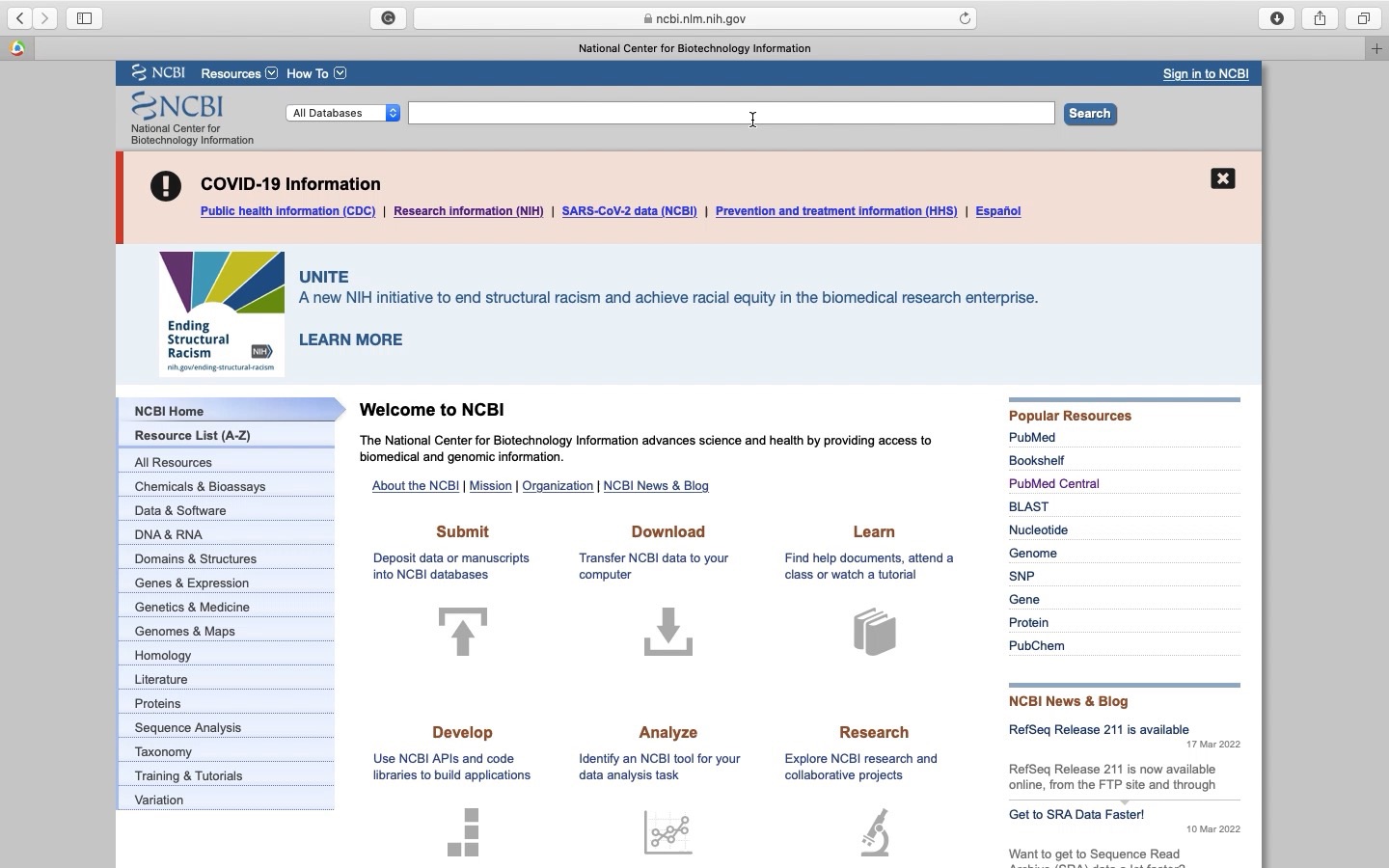Screen dimensions: 1389x868
Task: Show all tabs overview icon
Action: [x=1363, y=18]
